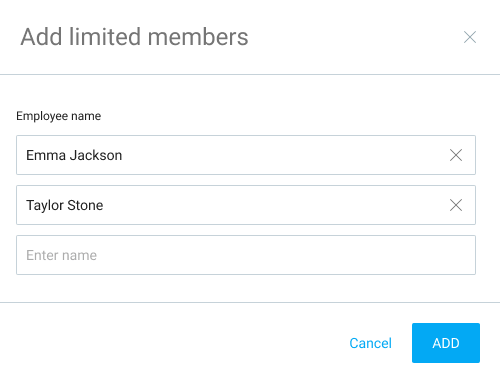Click the Add limited members heading

pyautogui.click(x=134, y=37)
